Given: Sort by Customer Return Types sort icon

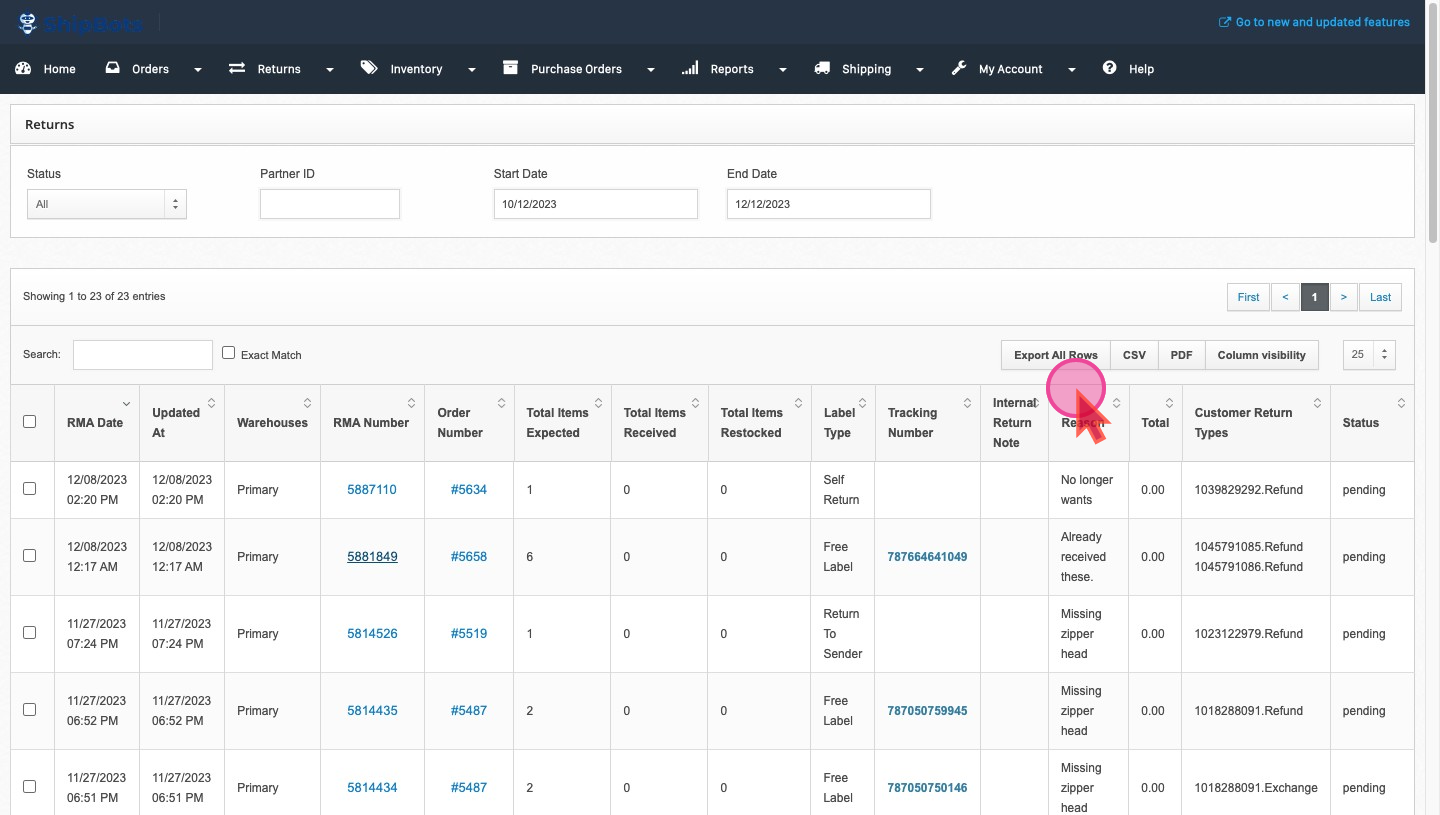Looking at the screenshot, I should pos(1318,403).
